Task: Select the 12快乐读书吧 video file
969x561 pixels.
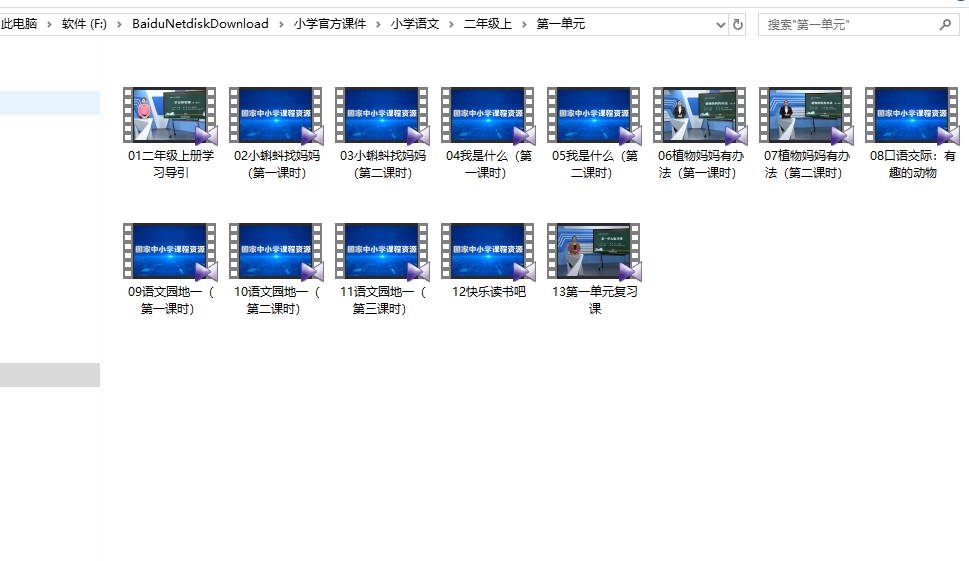Action: coord(488,252)
